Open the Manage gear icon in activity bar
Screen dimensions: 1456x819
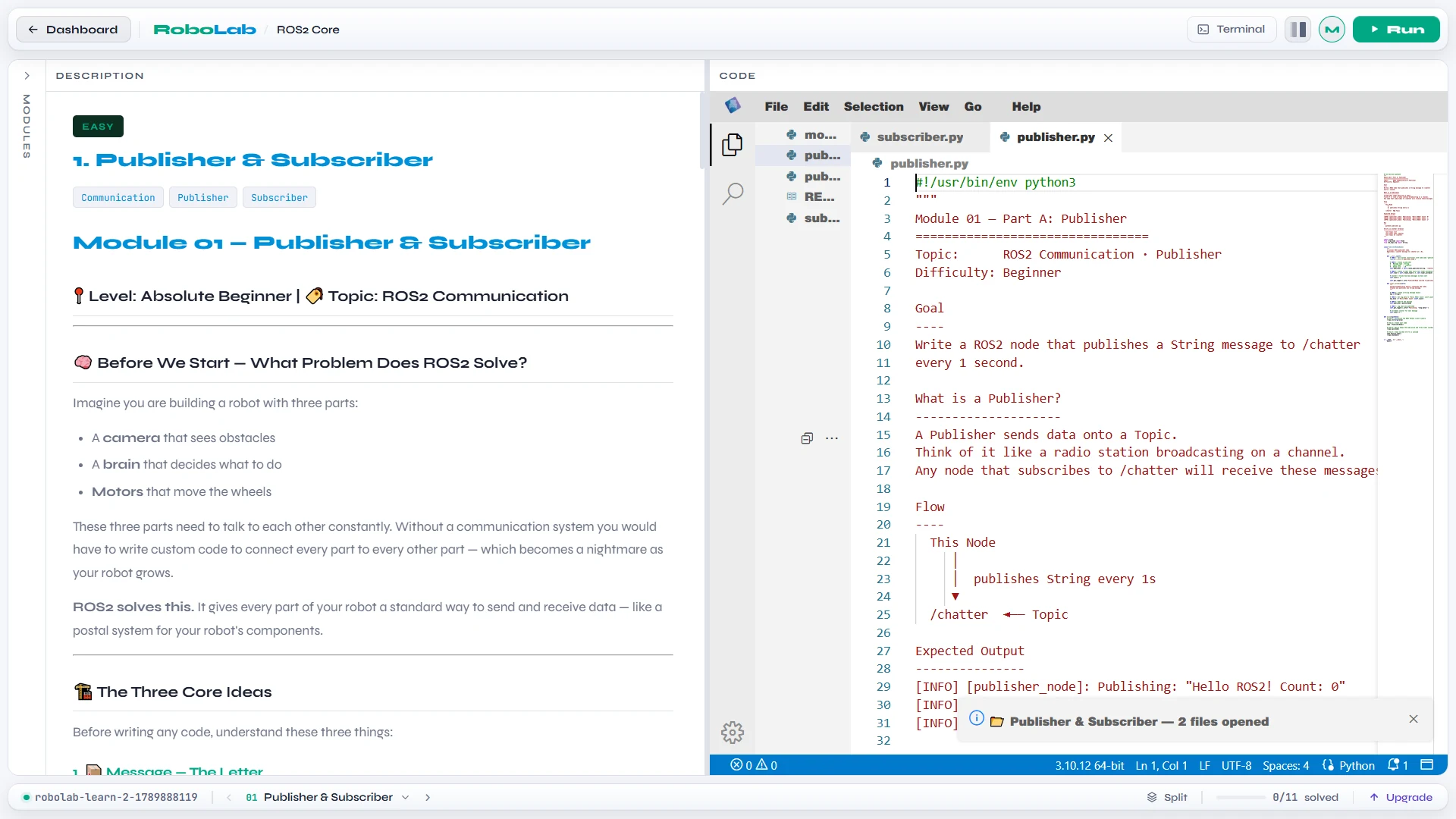coord(732,733)
